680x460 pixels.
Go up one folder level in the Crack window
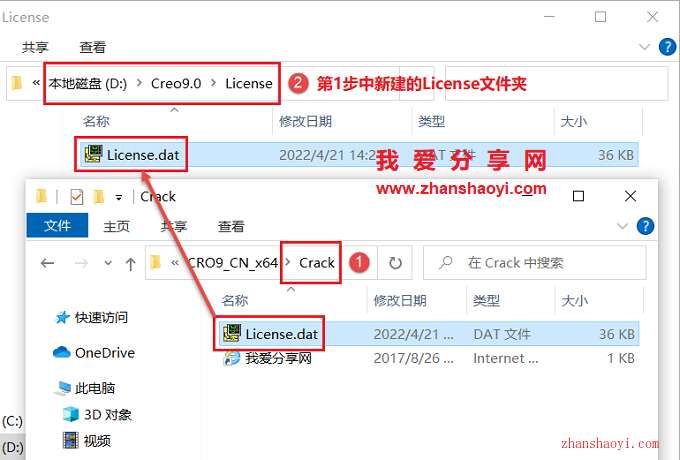(x=131, y=264)
